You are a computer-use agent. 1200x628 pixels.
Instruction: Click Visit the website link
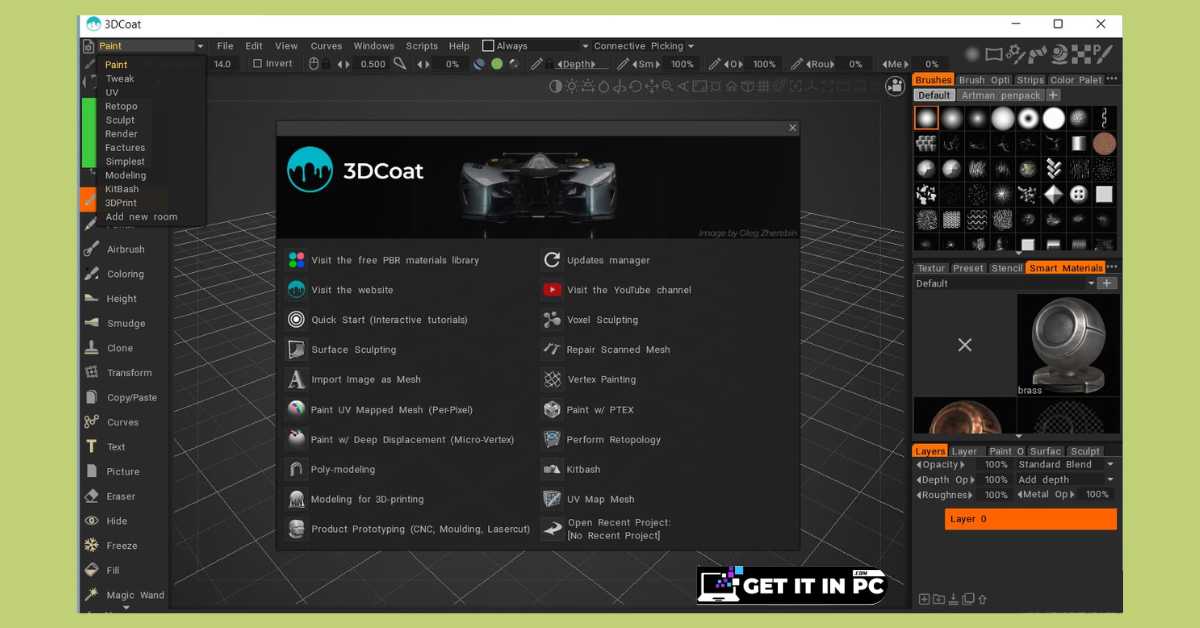coord(352,290)
